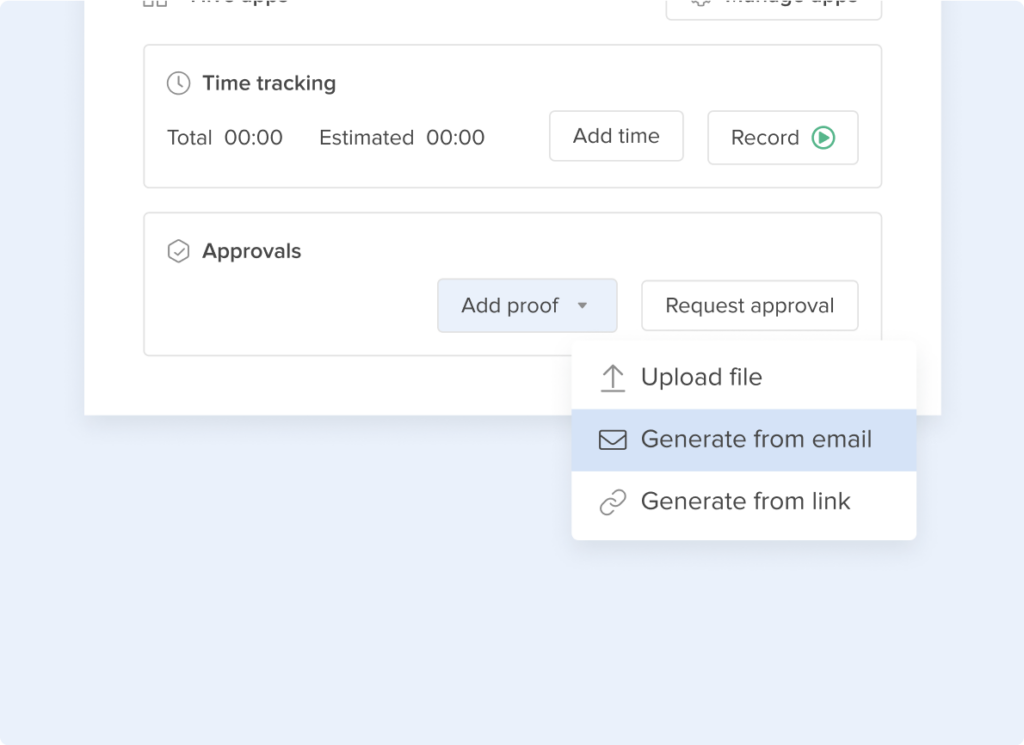
Task: Open the Add proof button menu
Action: (x=527, y=306)
